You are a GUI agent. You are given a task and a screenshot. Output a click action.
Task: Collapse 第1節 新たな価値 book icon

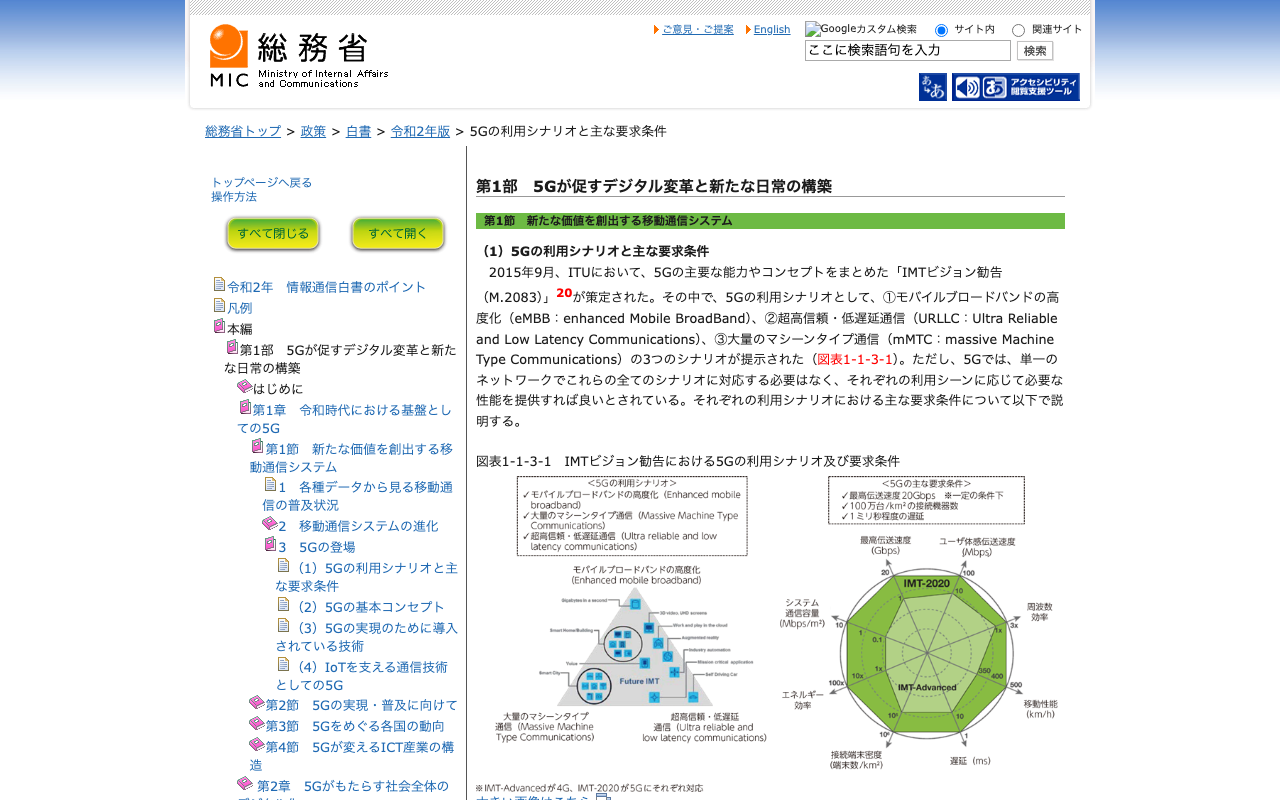tap(257, 446)
